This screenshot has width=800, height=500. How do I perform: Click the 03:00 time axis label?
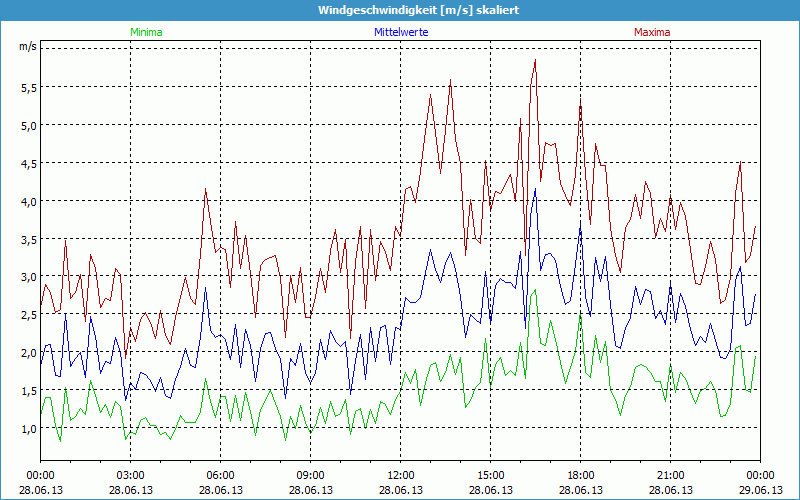click(131, 476)
